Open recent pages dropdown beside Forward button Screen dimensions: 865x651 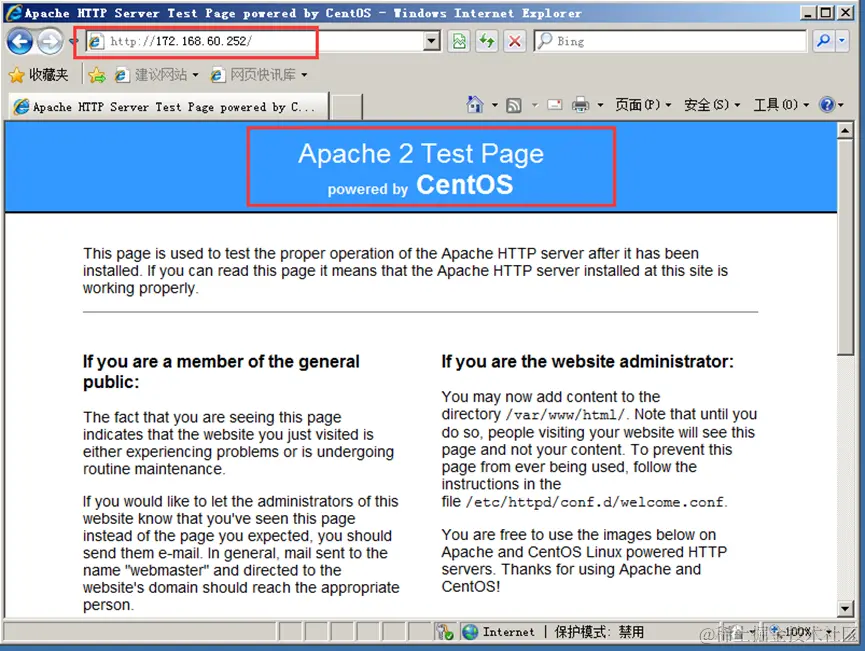click(73, 41)
